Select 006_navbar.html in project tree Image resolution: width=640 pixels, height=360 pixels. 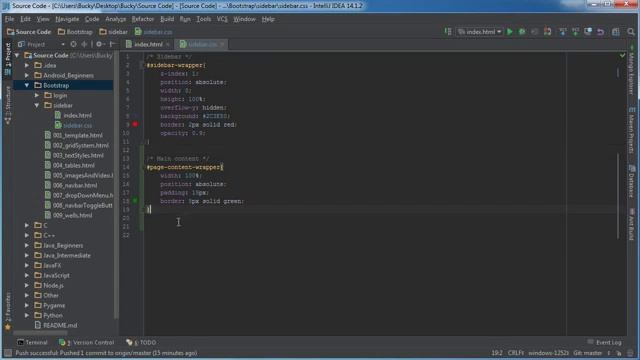pos(75,185)
